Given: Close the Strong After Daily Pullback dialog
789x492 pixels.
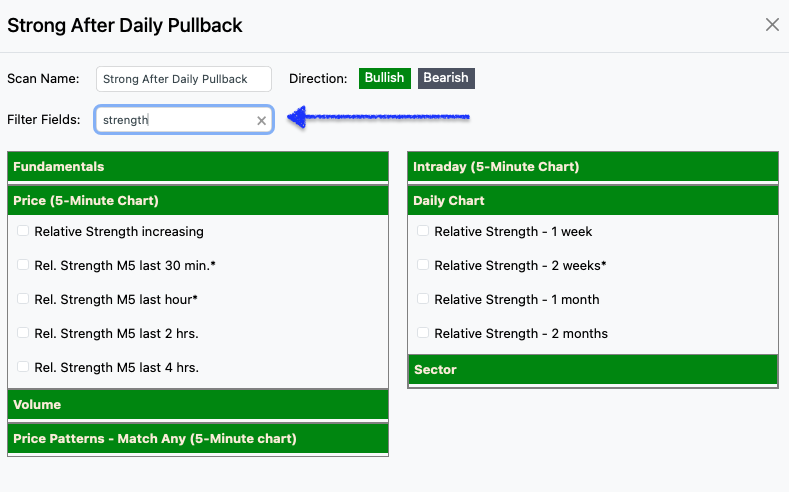Looking at the screenshot, I should click(772, 25).
